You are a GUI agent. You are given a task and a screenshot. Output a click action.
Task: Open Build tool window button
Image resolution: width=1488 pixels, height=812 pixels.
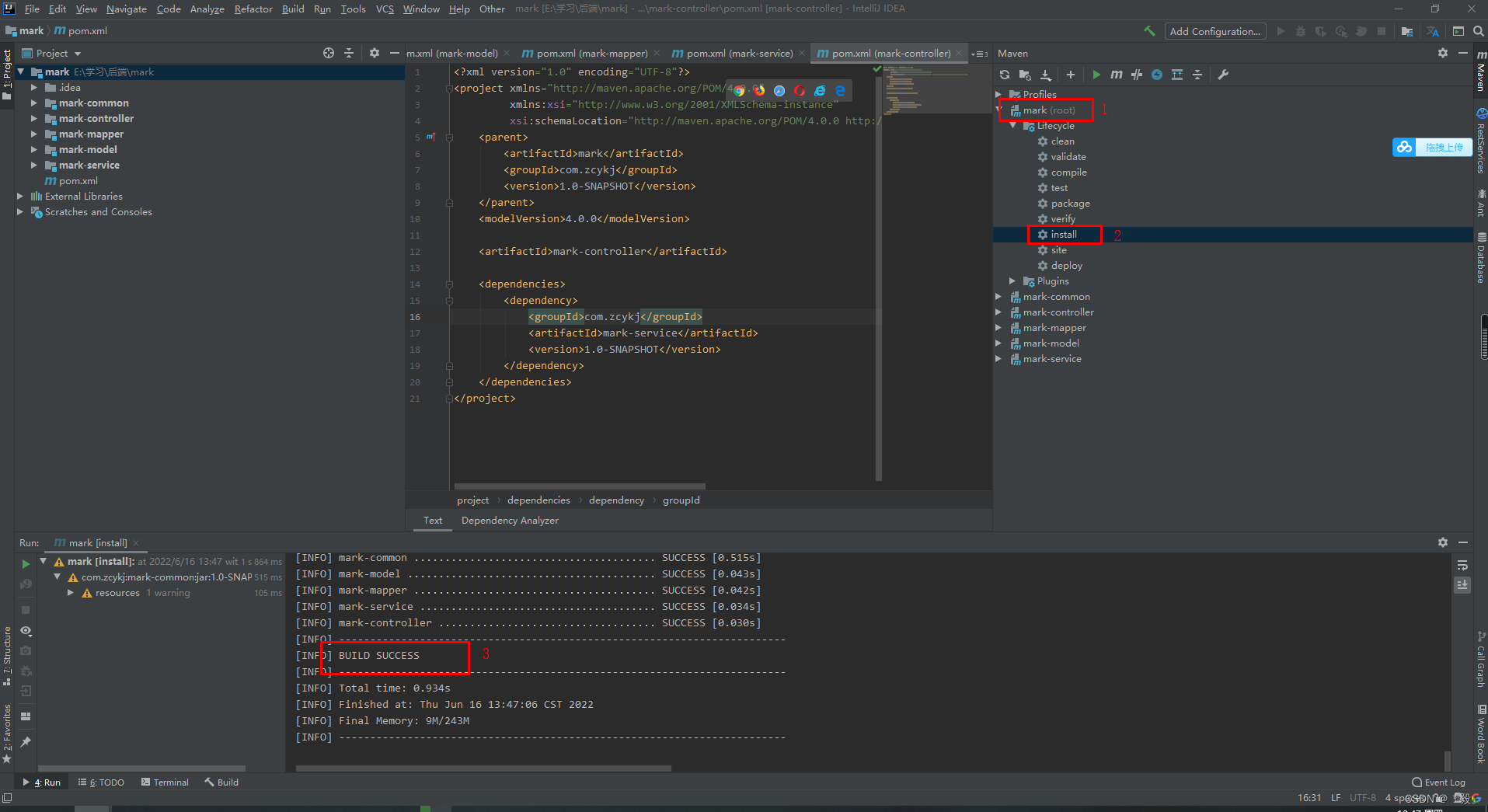[221, 782]
